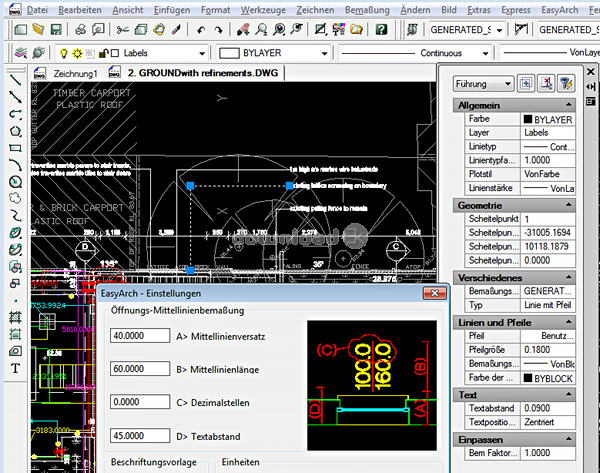
Task: Select the Line tool in the draw toolbar
Action: click(15, 80)
